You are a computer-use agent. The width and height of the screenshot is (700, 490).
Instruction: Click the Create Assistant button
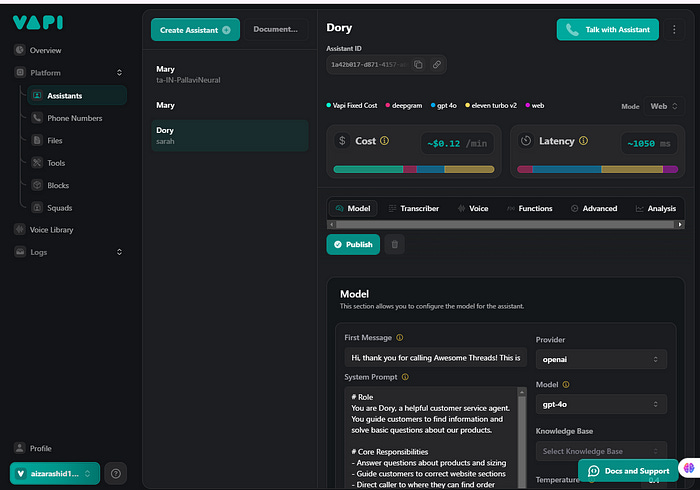[195, 30]
